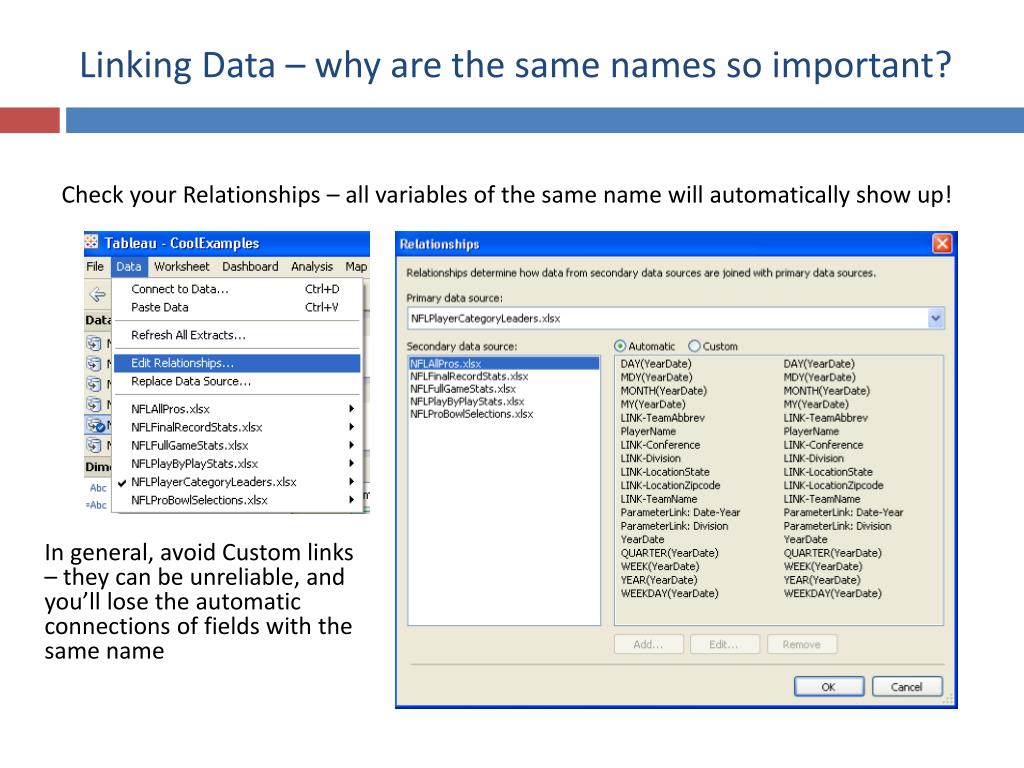Click the Remove button

click(x=801, y=645)
